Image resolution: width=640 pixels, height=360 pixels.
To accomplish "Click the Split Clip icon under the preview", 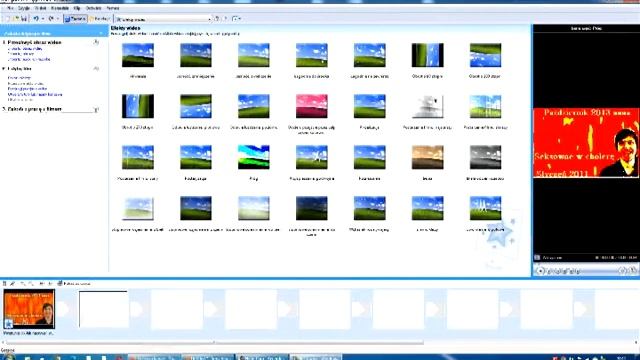I will 622,270.
